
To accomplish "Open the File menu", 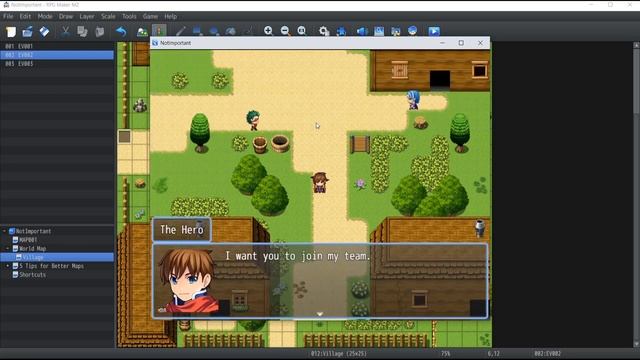I will pyautogui.click(x=8, y=16).
